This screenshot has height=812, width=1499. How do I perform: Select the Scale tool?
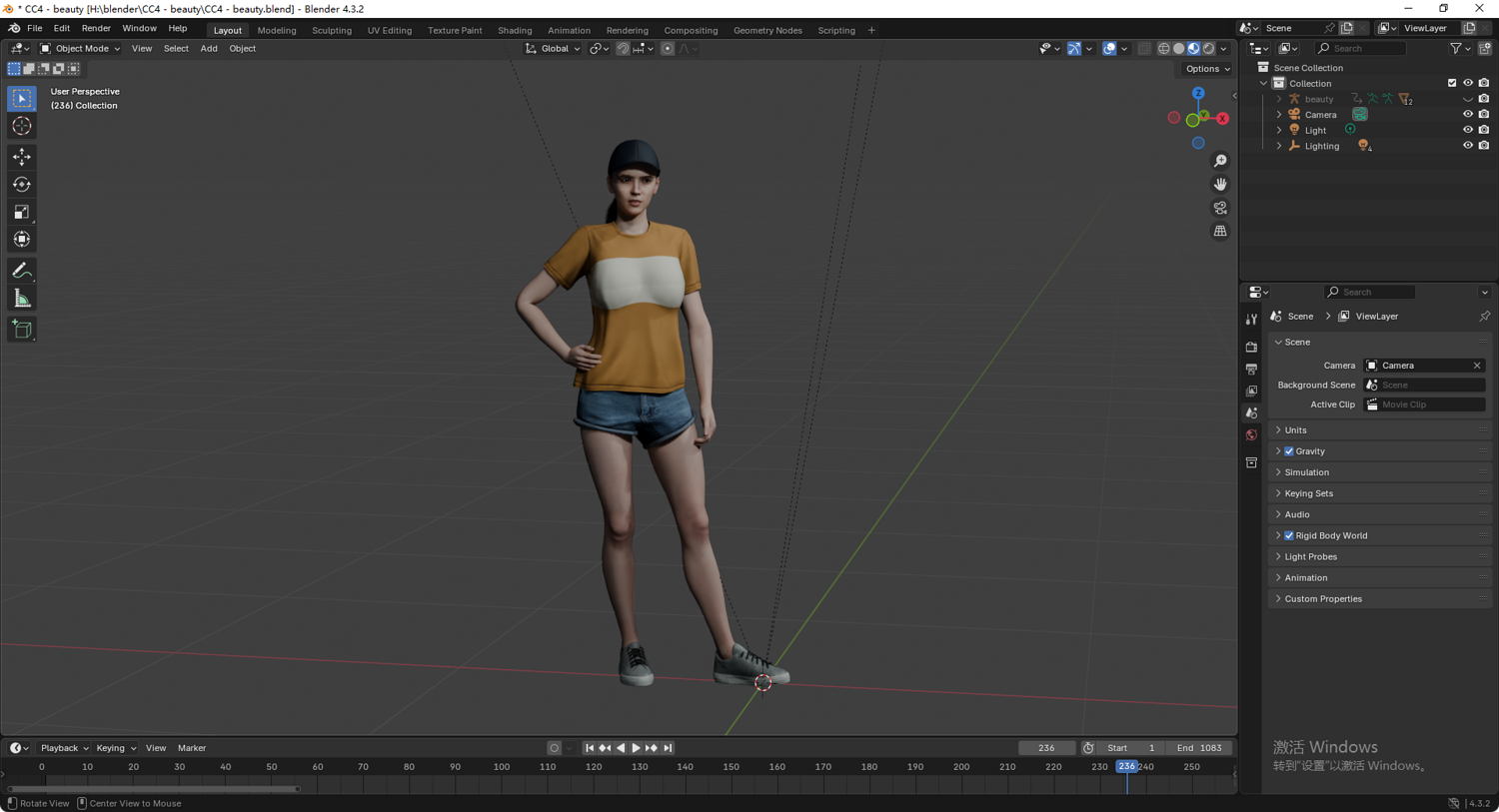tap(22, 212)
